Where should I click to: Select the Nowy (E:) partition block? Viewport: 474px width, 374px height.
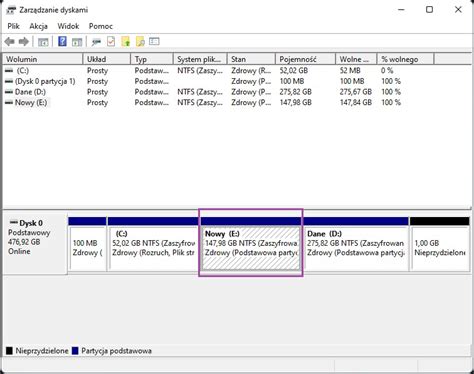tap(251, 244)
